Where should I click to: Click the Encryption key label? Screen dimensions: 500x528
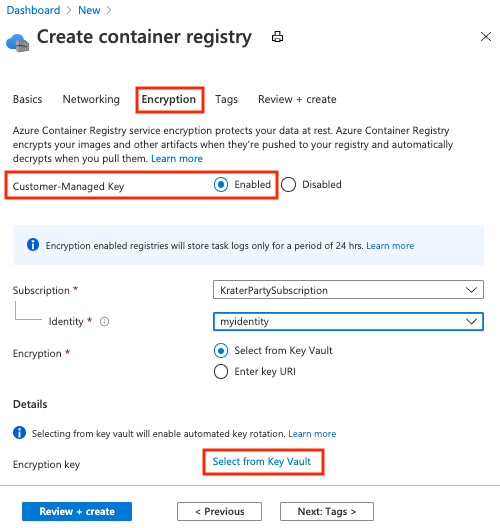(46, 465)
